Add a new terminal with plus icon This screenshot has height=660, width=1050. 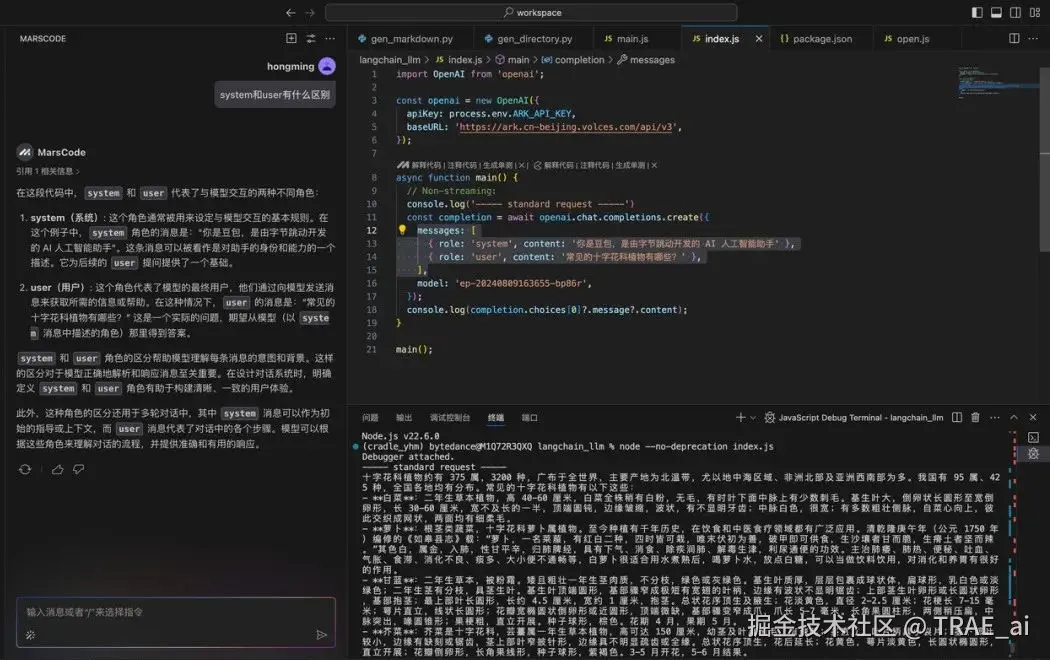point(741,418)
